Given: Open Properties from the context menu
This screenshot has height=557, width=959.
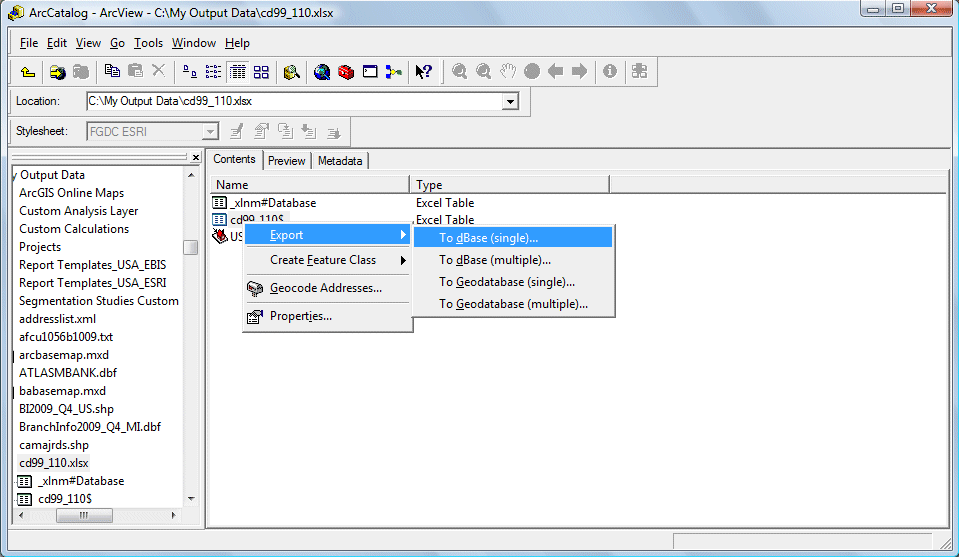Looking at the screenshot, I should point(327,316).
